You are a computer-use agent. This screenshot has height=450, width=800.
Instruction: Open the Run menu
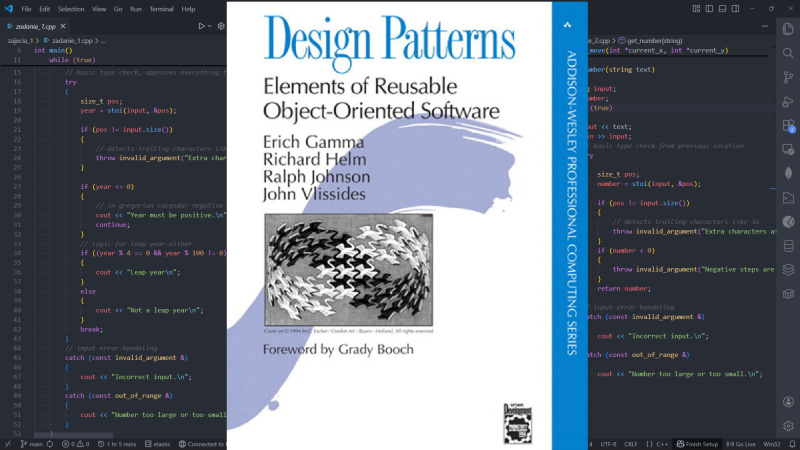[x=136, y=9]
